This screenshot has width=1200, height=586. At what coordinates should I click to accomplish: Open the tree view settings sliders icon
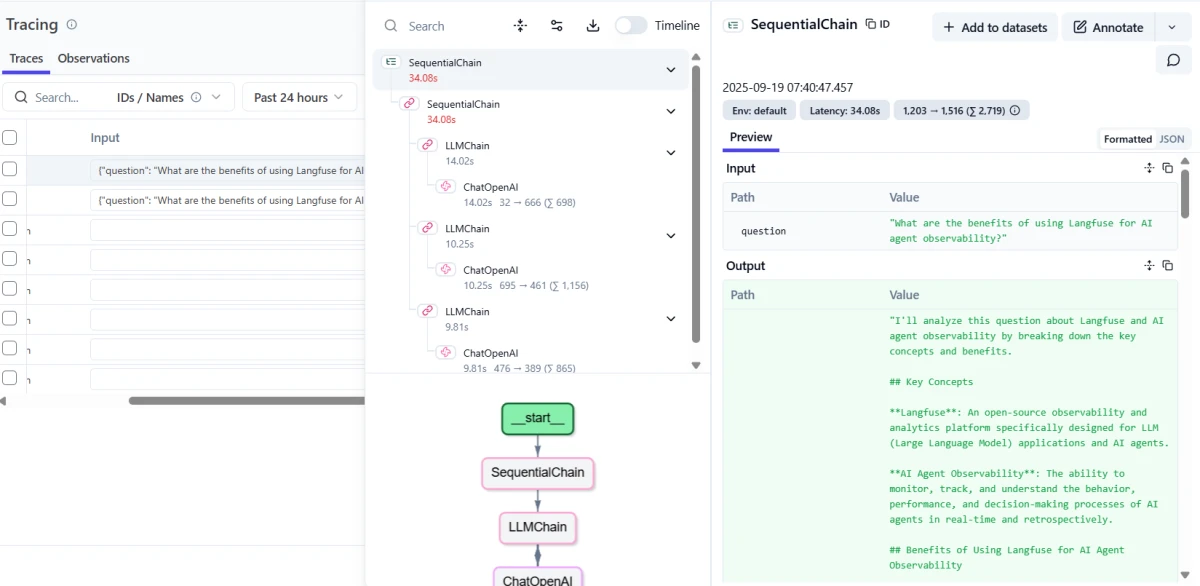coord(557,26)
